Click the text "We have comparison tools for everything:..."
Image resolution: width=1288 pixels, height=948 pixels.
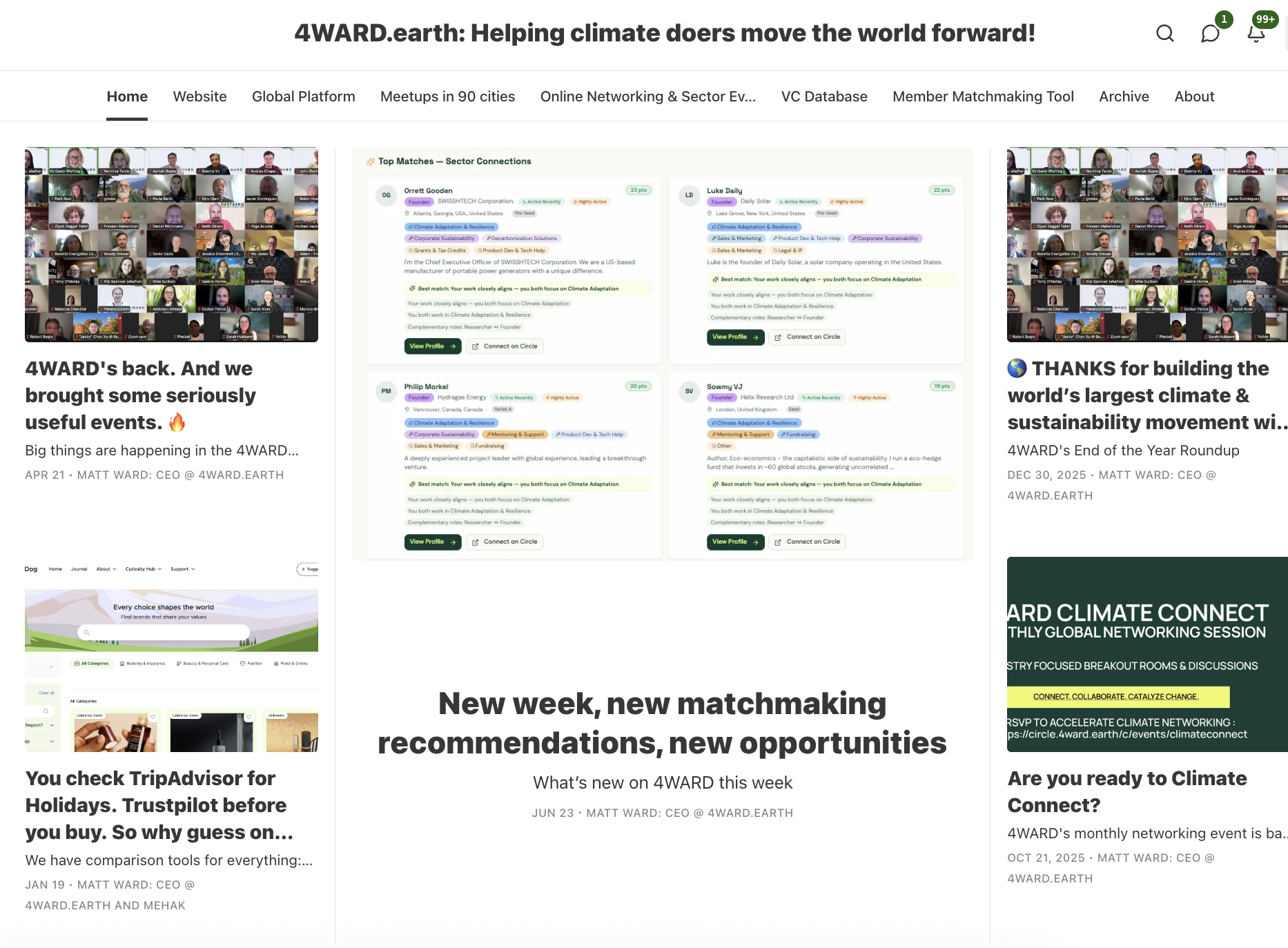[x=168, y=860]
